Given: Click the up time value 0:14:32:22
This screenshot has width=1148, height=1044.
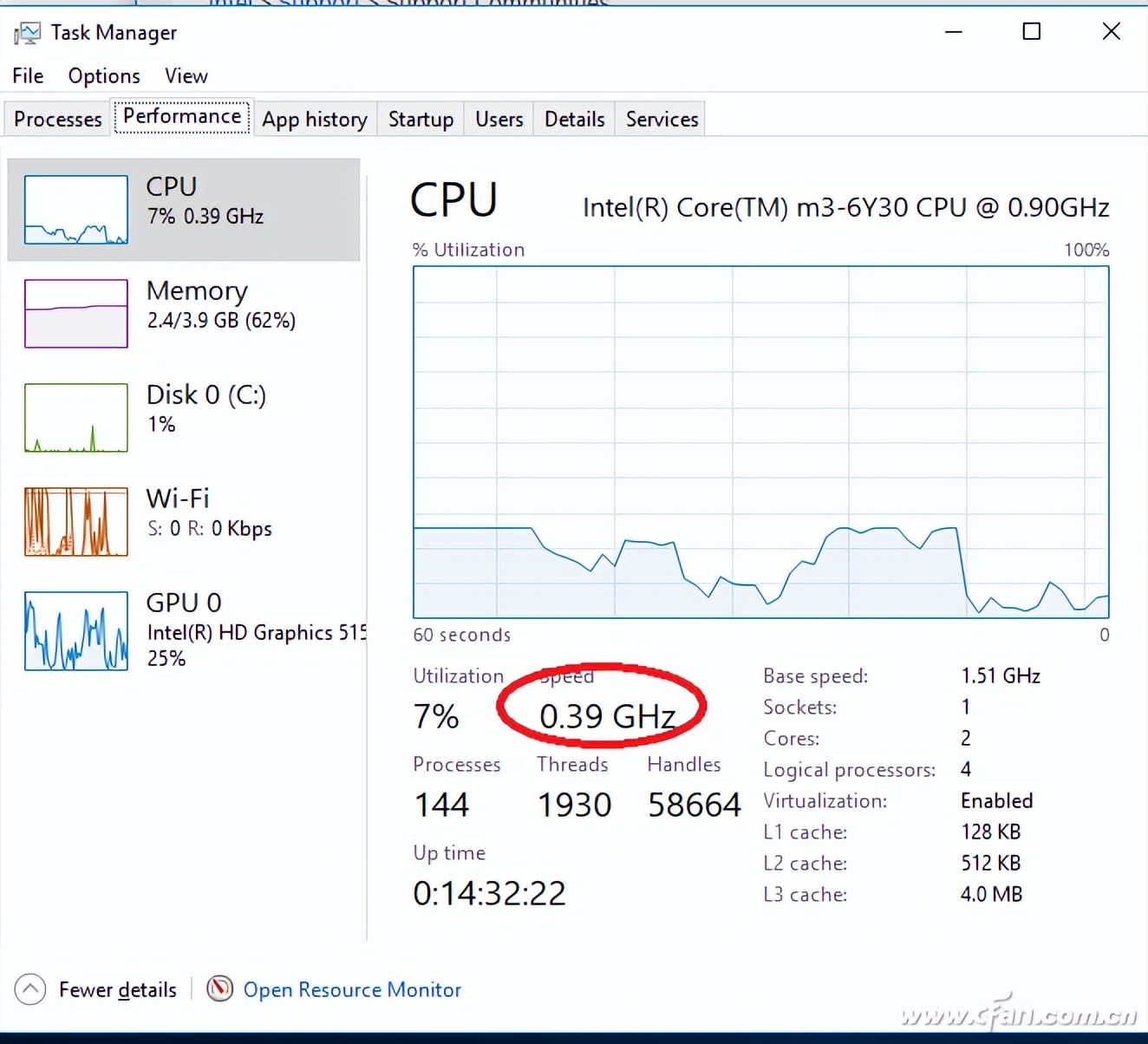Looking at the screenshot, I should 490,893.
